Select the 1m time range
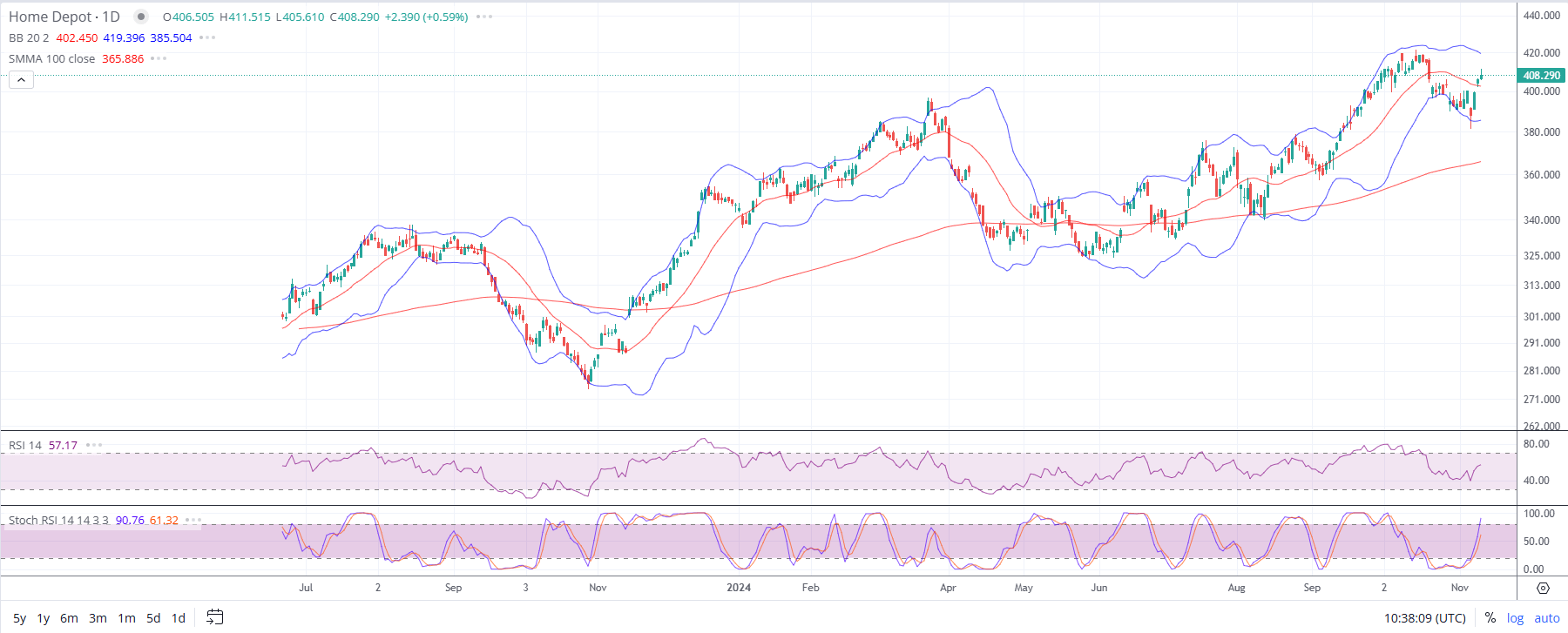The height and width of the screenshot is (633, 1568). click(126, 618)
